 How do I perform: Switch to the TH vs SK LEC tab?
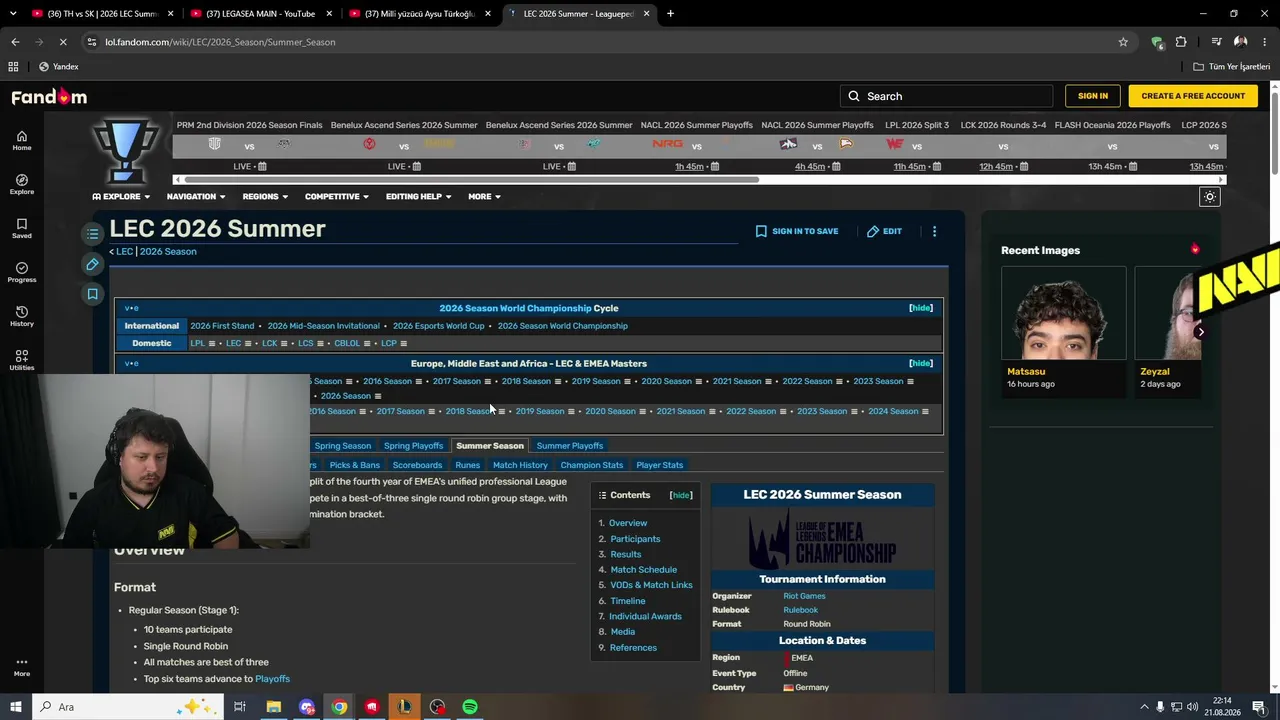point(101,14)
